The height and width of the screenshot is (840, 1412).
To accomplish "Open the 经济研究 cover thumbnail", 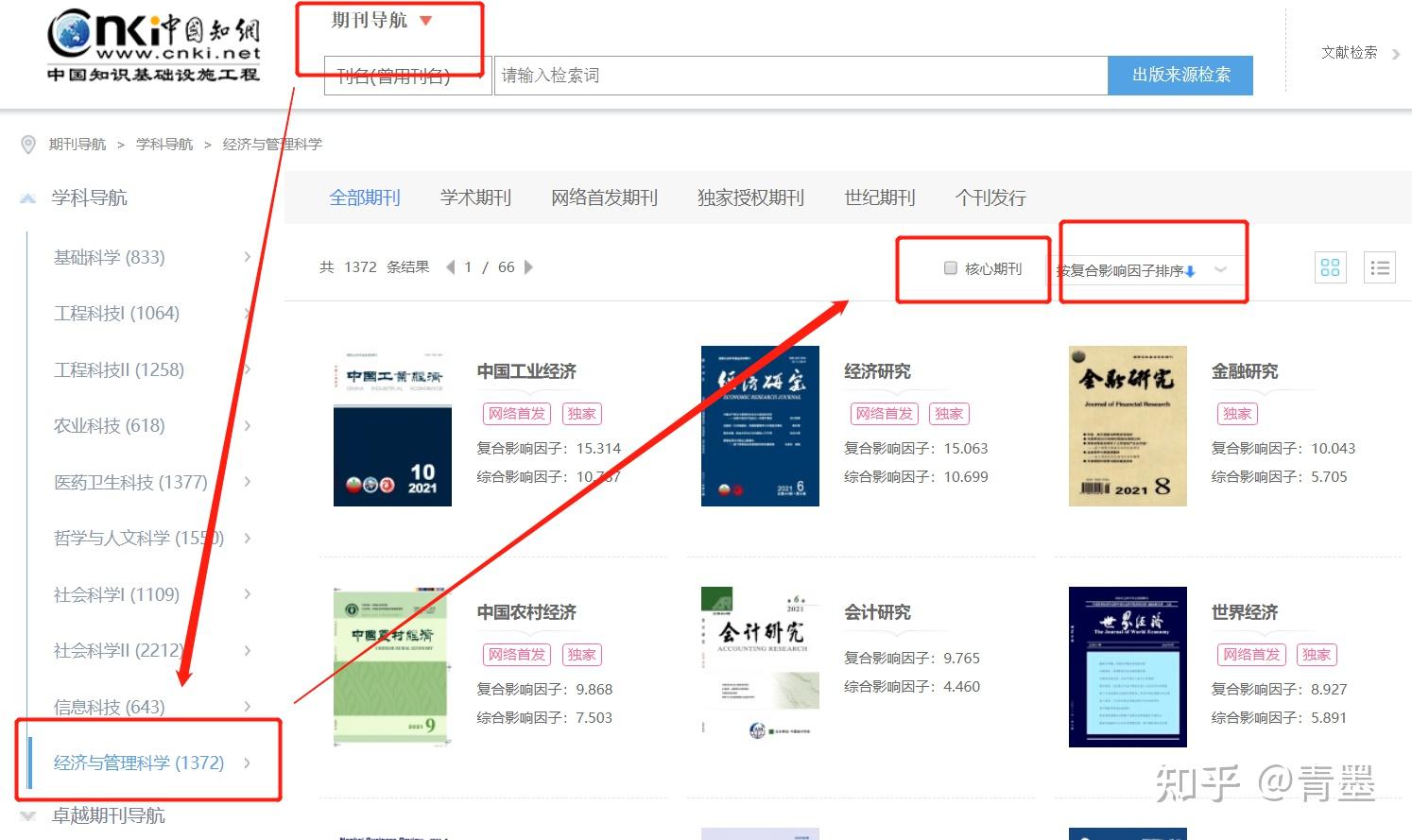I will pyautogui.click(x=760, y=426).
